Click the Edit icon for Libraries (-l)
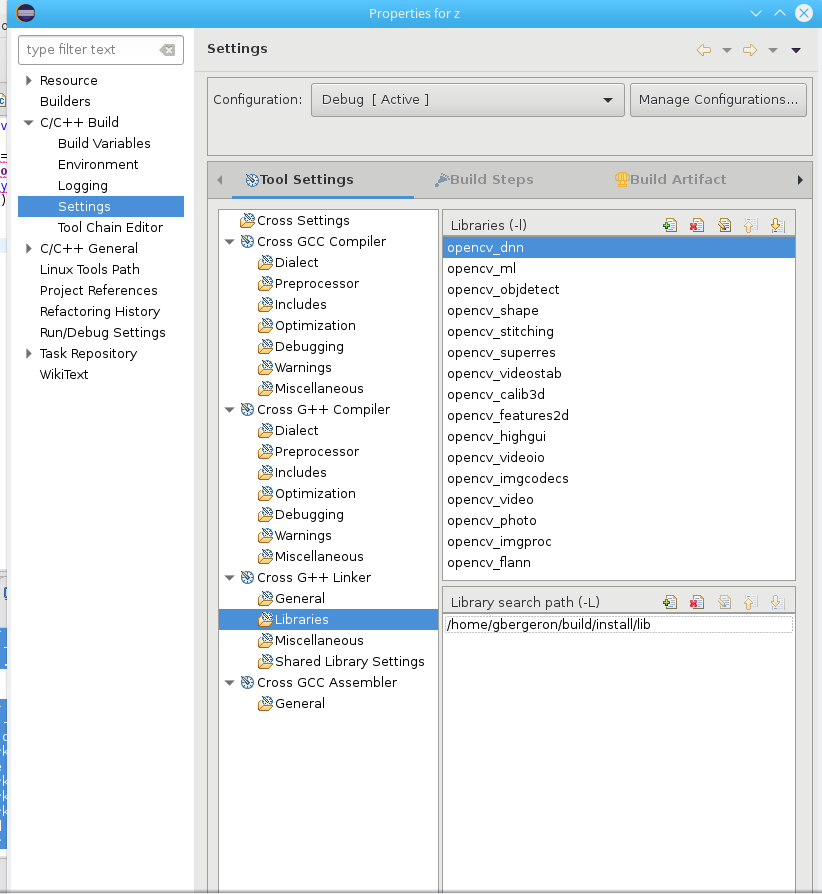 tap(724, 226)
